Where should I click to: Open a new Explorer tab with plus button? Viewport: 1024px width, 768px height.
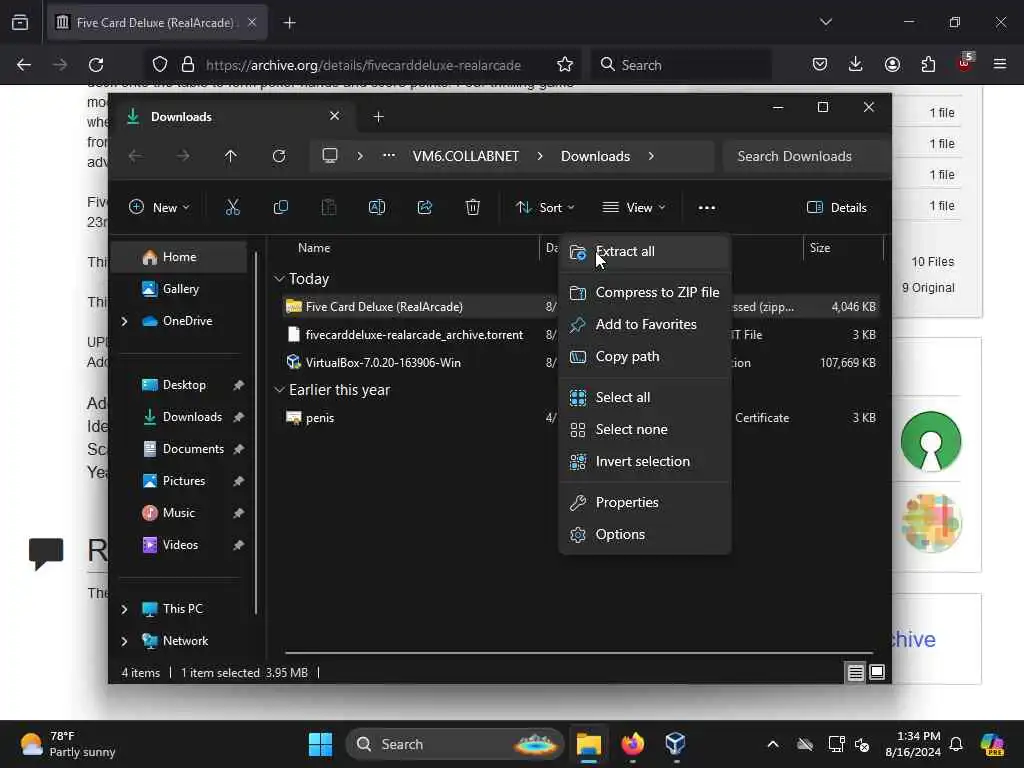378,117
